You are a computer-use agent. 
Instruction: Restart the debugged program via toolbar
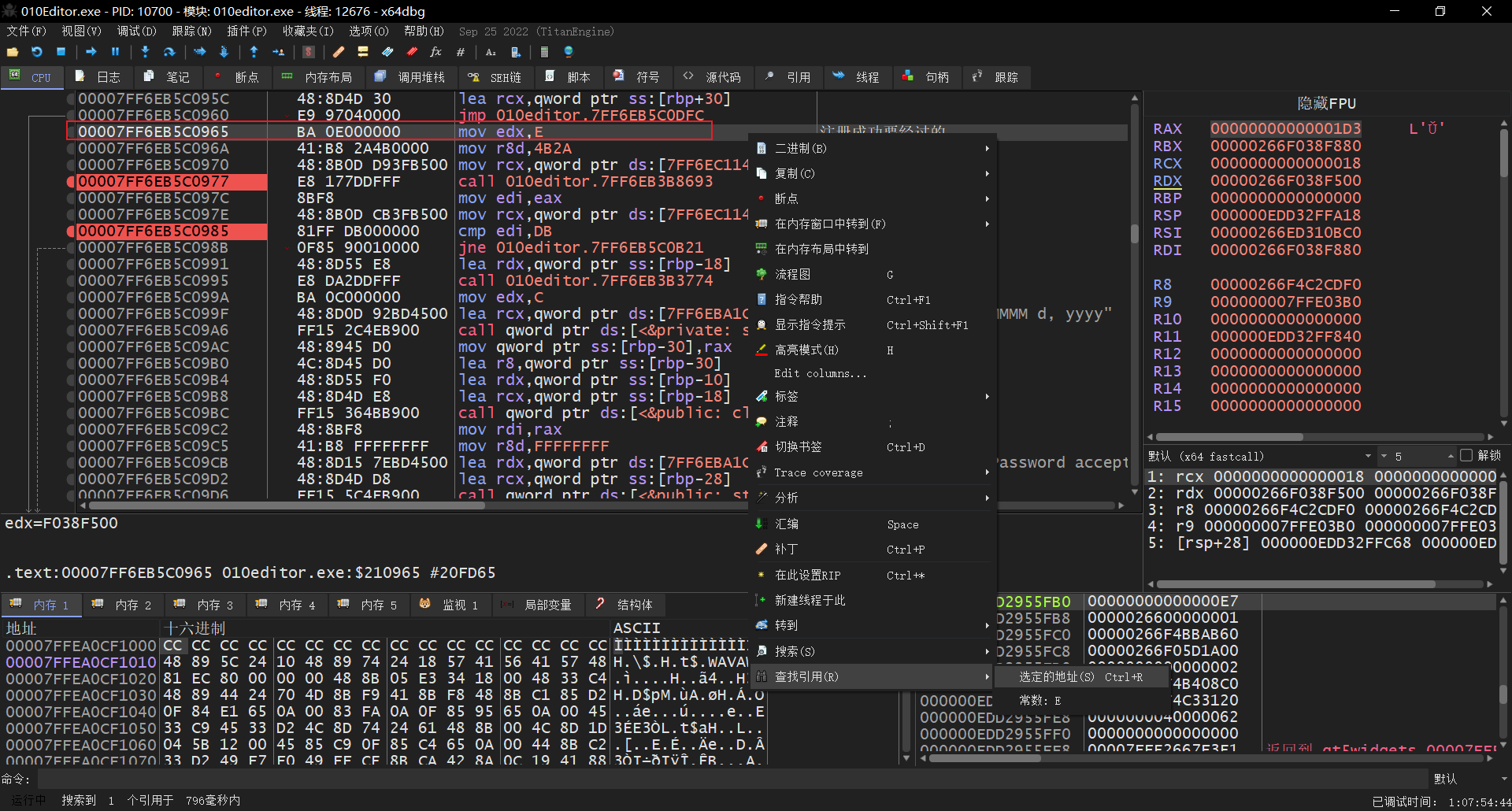[37, 52]
